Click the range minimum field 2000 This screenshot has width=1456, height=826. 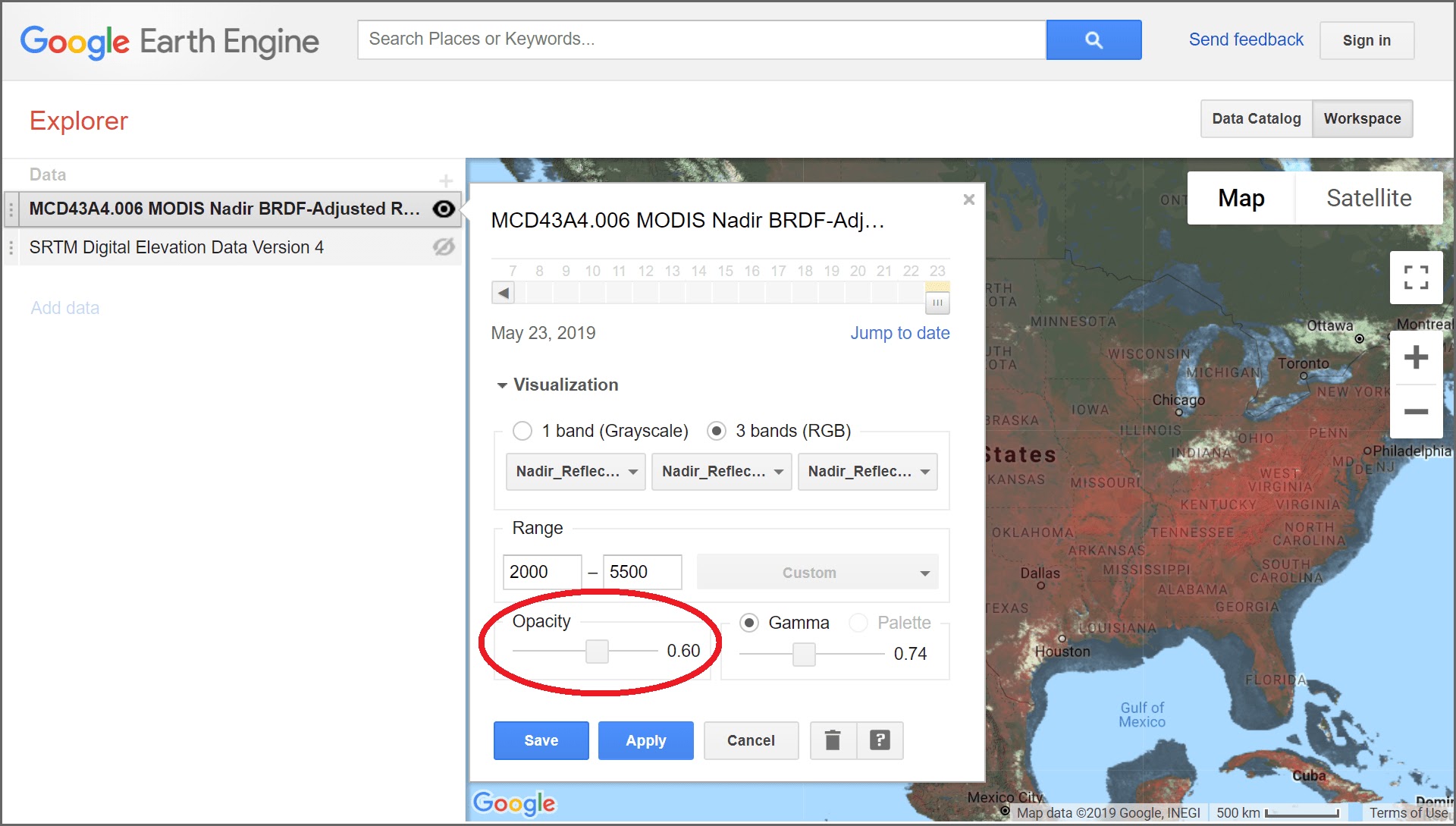coord(542,572)
